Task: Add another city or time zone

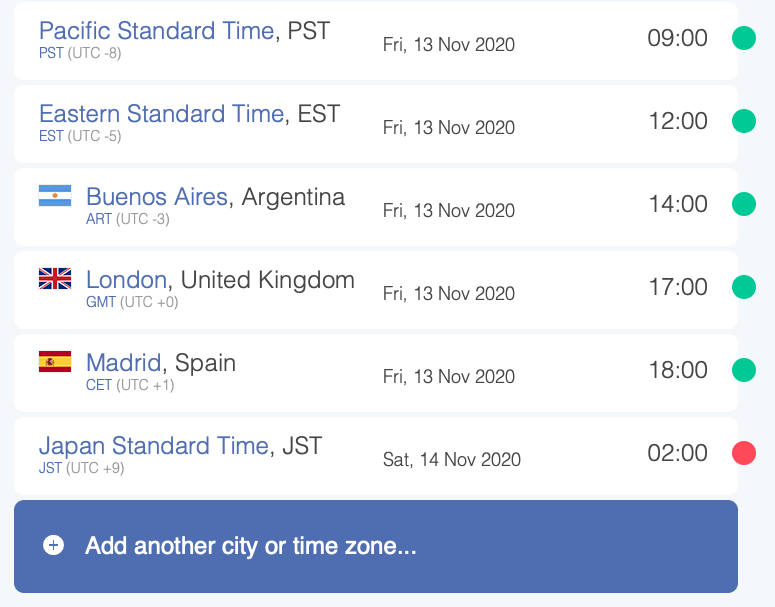Action: (x=376, y=546)
